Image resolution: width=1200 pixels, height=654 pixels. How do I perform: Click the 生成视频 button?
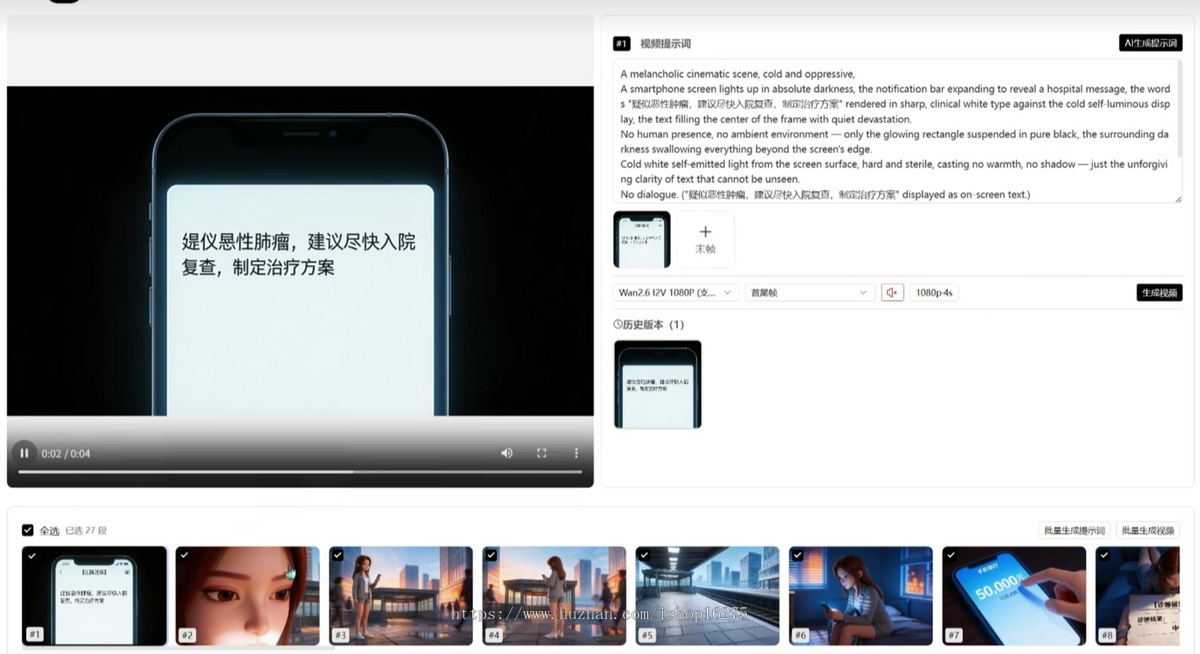pos(1159,292)
